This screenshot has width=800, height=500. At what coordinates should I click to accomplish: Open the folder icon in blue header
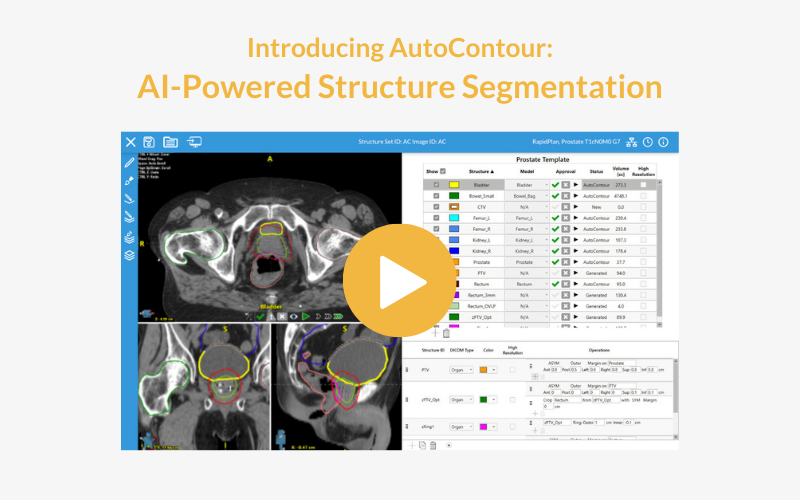tap(170, 142)
